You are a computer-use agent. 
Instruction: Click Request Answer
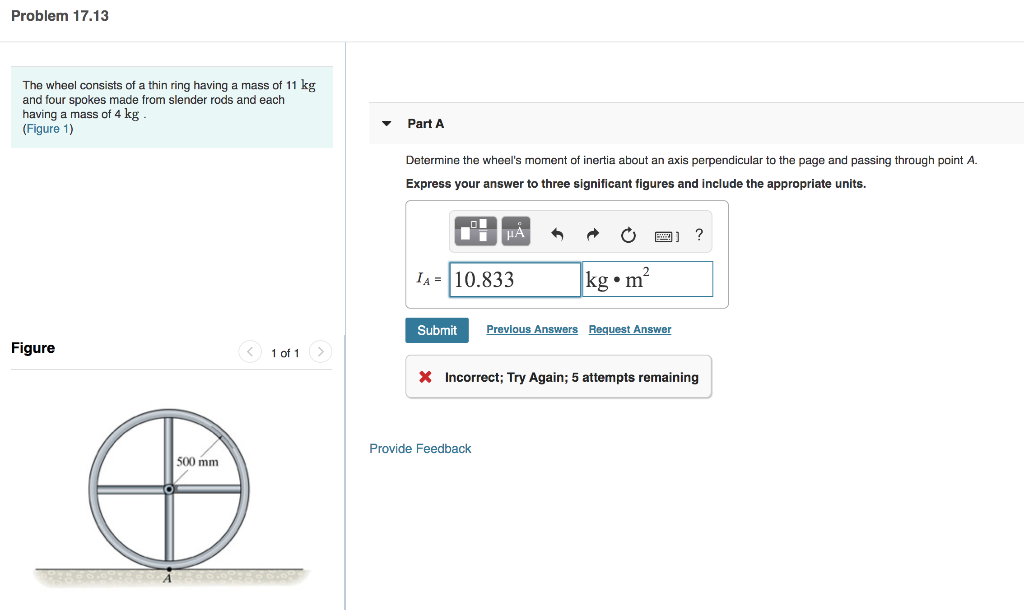pyautogui.click(x=629, y=329)
